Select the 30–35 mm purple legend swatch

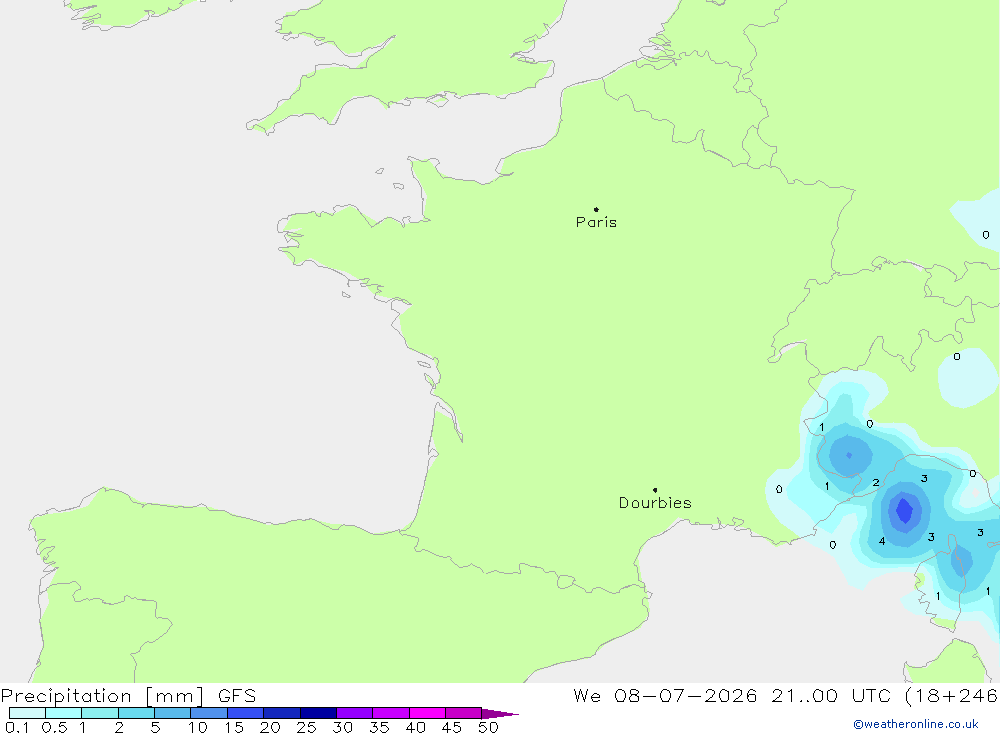pyautogui.click(x=355, y=713)
